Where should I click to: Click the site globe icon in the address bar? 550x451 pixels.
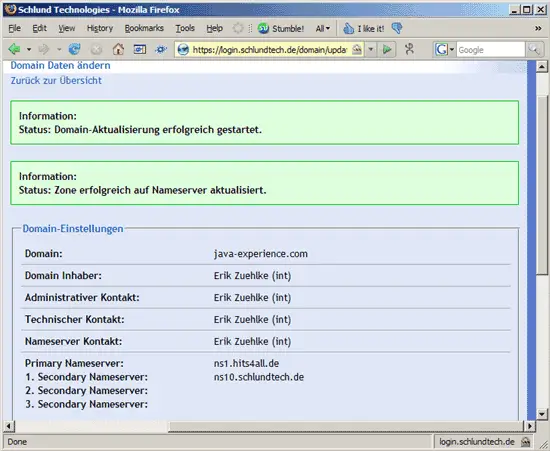(183, 50)
